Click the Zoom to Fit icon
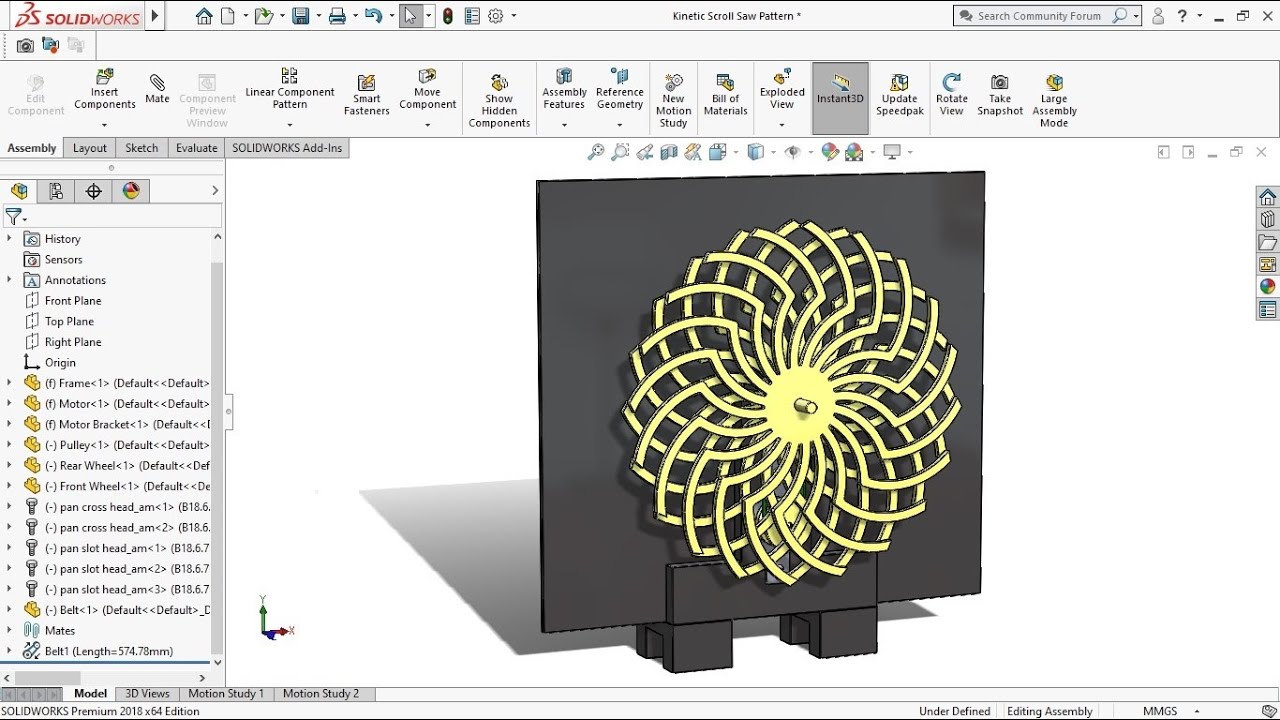The width and height of the screenshot is (1280, 720). pos(596,152)
